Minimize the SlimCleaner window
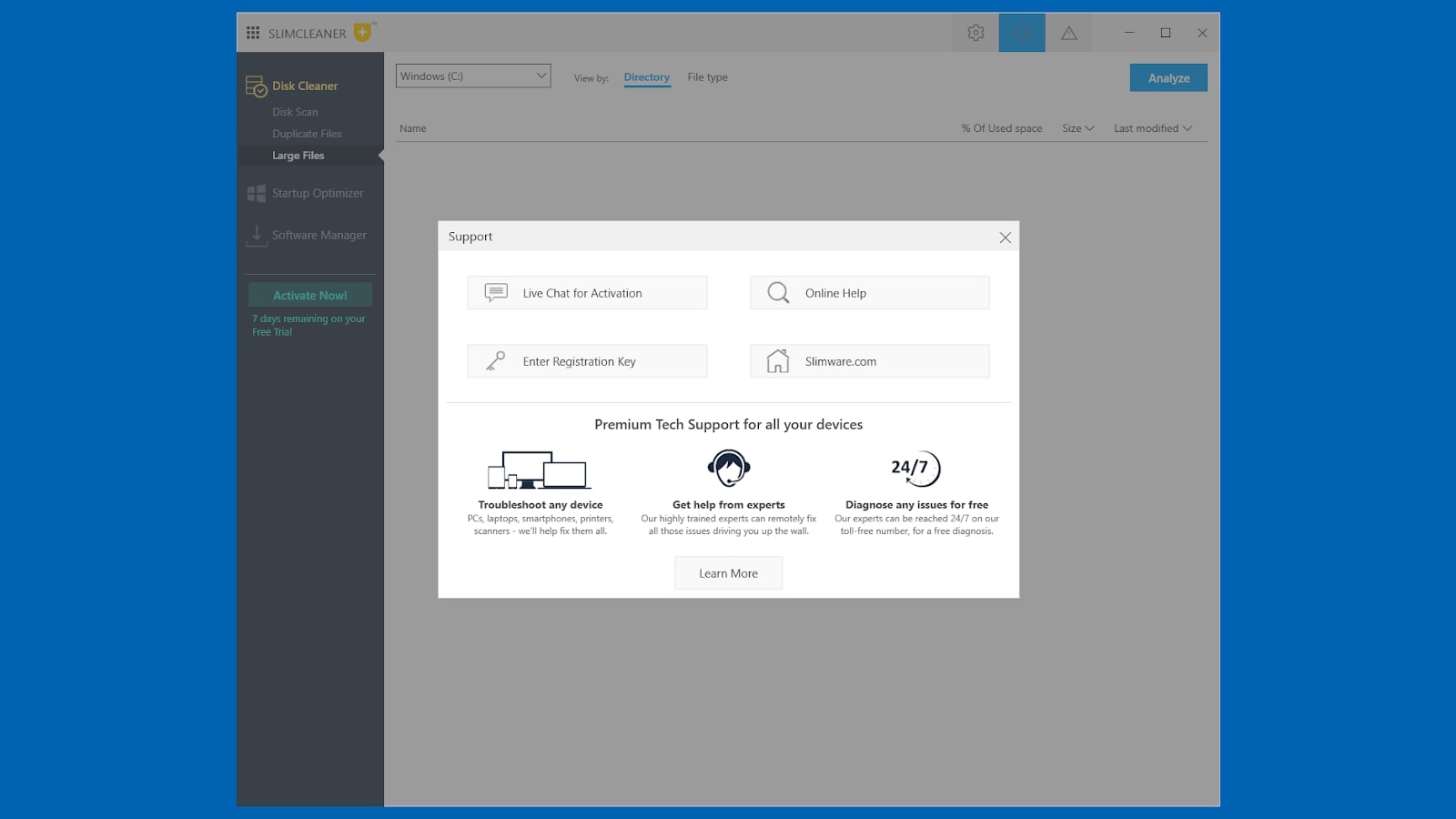This screenshot has height=819, width=1456. pyautogui.click(x=1128, y=33)
